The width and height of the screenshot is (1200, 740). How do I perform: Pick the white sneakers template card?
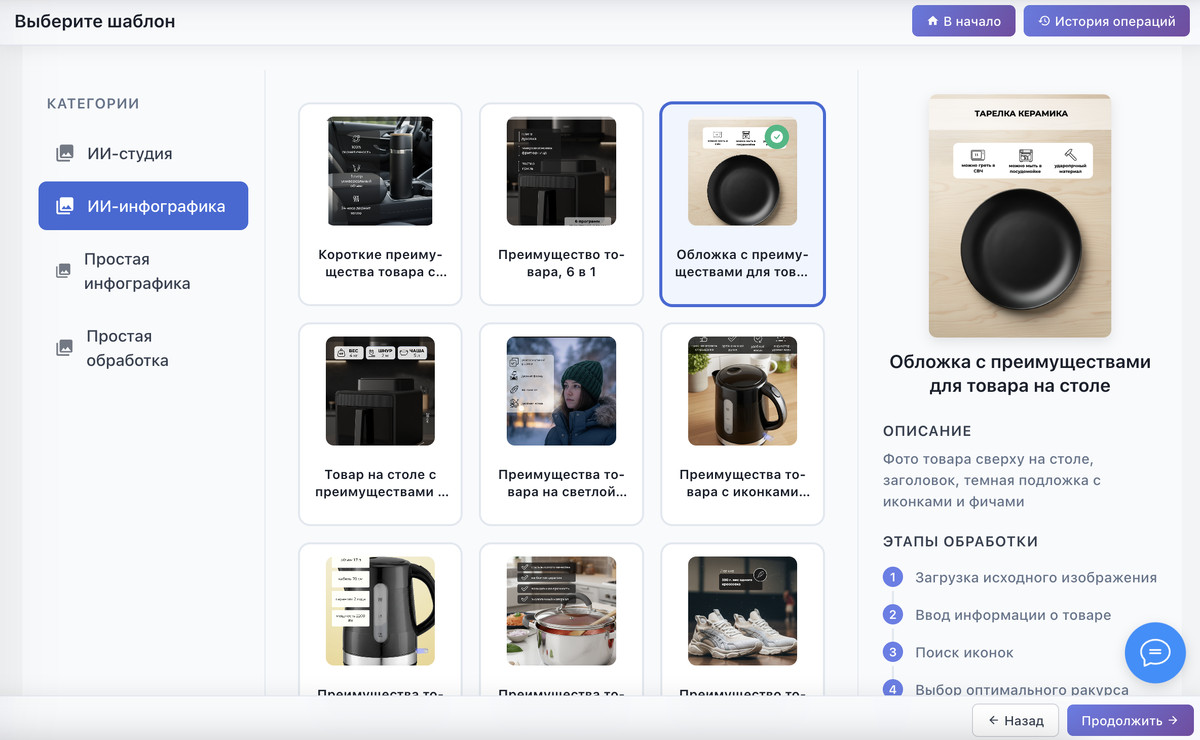click(742, 620)
